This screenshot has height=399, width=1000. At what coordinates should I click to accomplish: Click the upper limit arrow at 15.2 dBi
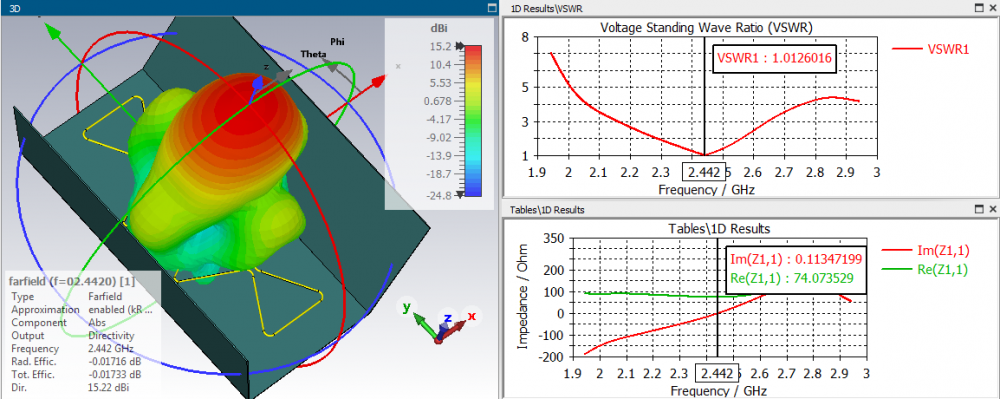pos(459,47)
